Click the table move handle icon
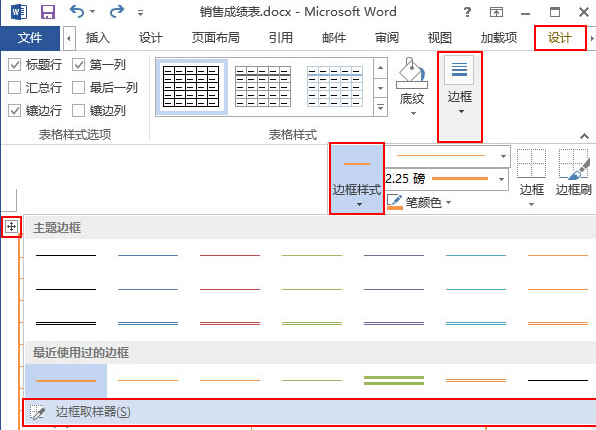The image size is (596, 430). click(x=11, y=227)
